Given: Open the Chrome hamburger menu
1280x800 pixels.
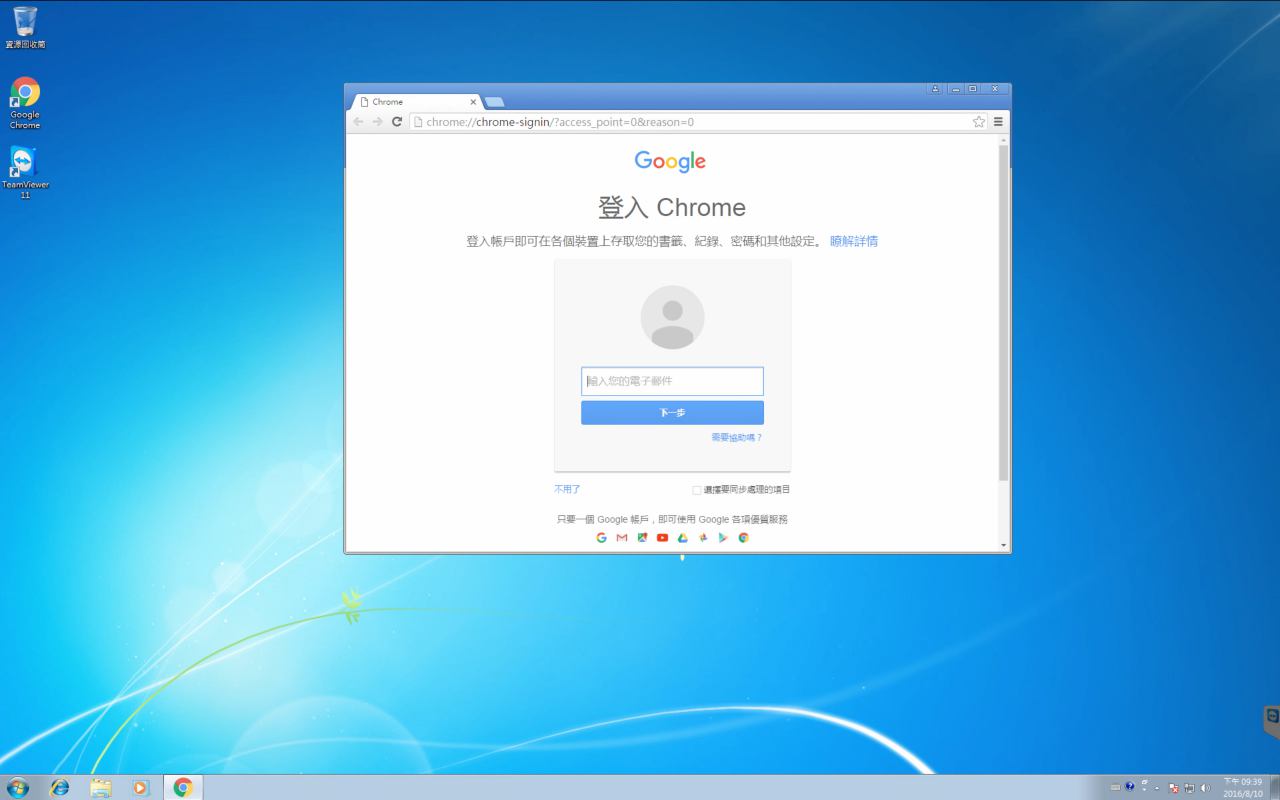Looking at the screenshot, I should tap(998, 122).
